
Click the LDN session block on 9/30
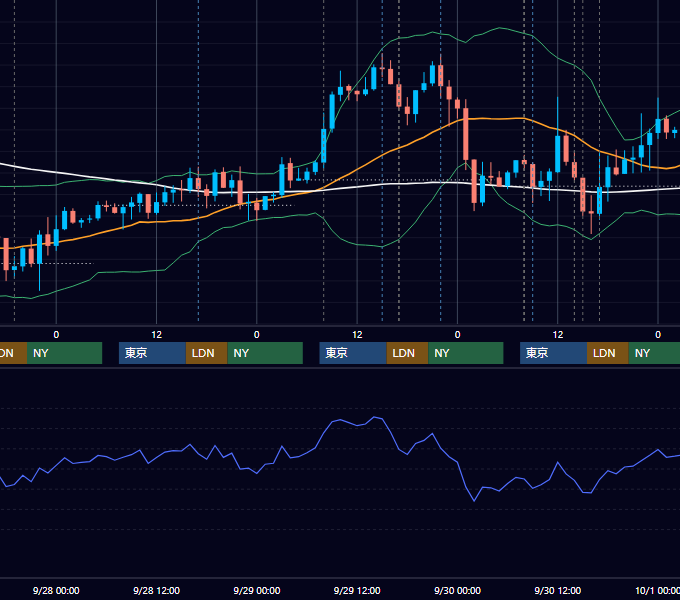coord(608,353)
